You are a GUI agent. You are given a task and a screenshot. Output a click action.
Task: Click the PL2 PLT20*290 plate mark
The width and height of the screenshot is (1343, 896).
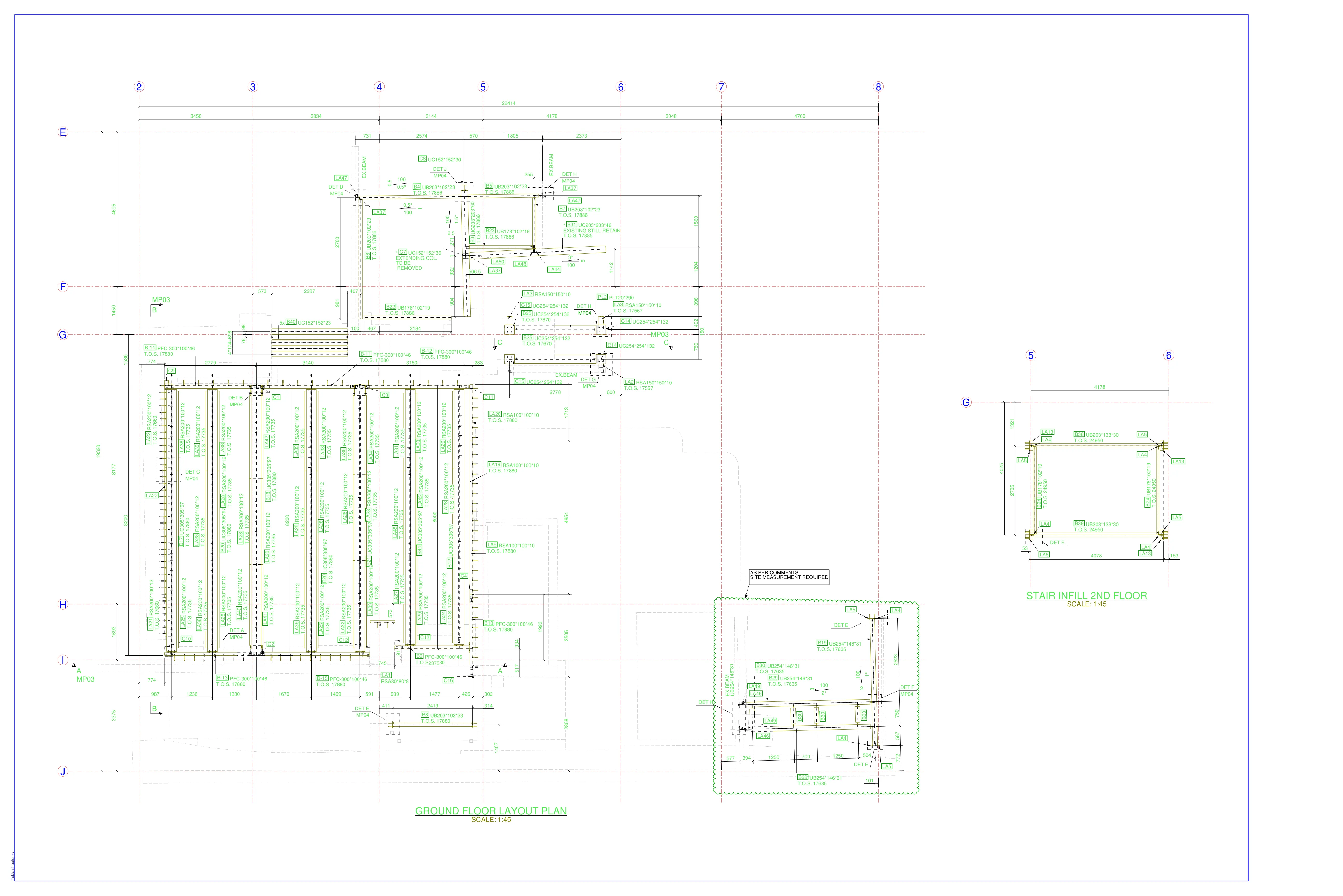[x=615, y=297]
